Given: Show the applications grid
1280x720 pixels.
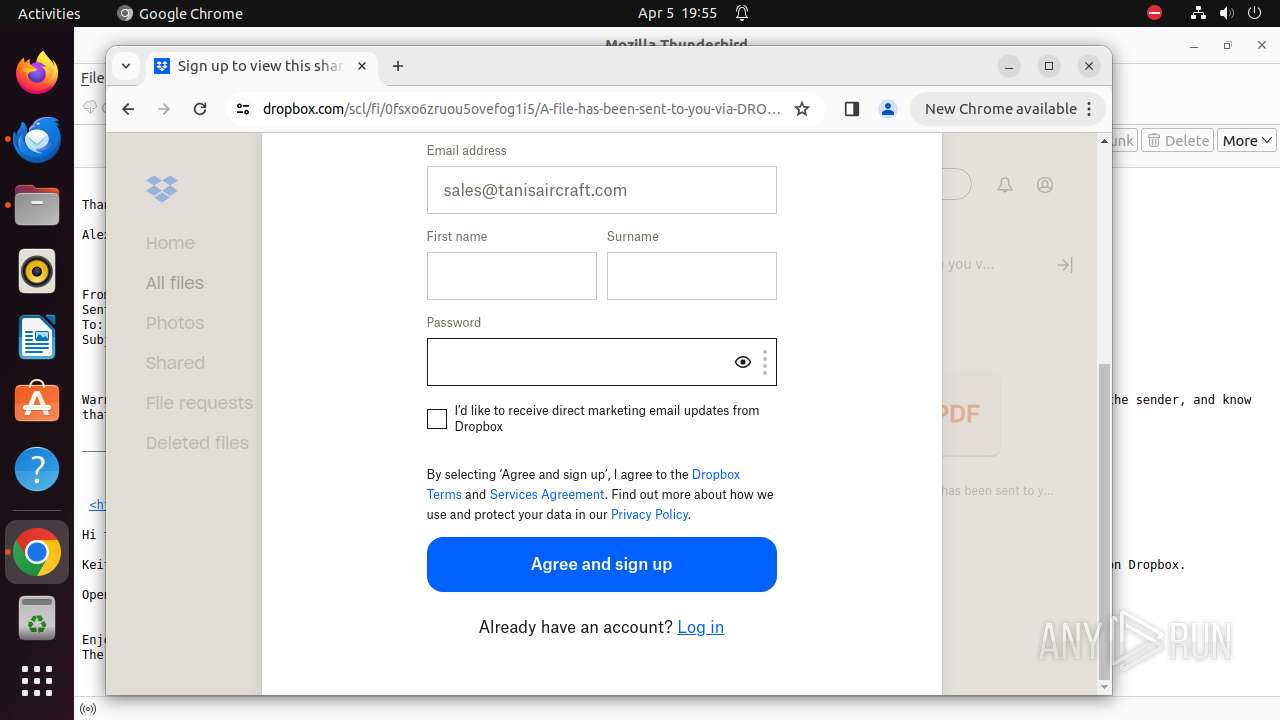Looking at the screenshot, I should [x=37, y=681].
